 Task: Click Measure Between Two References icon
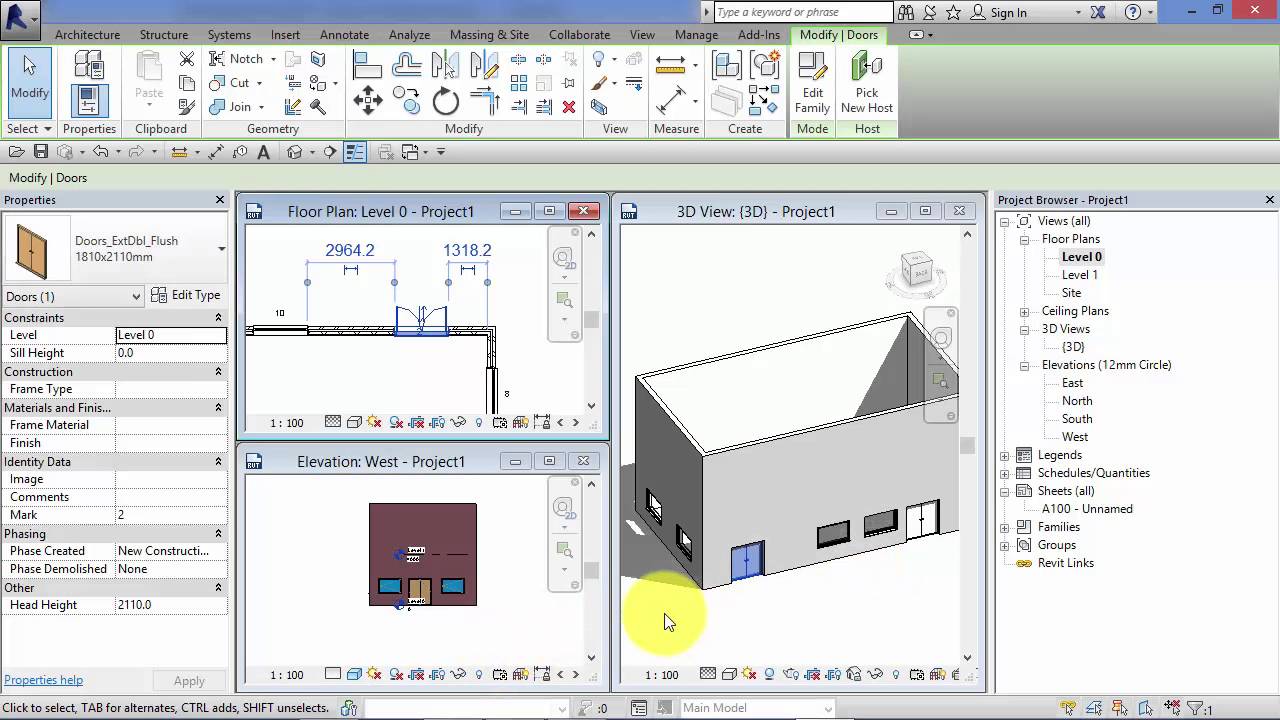(x=670, y=66)
